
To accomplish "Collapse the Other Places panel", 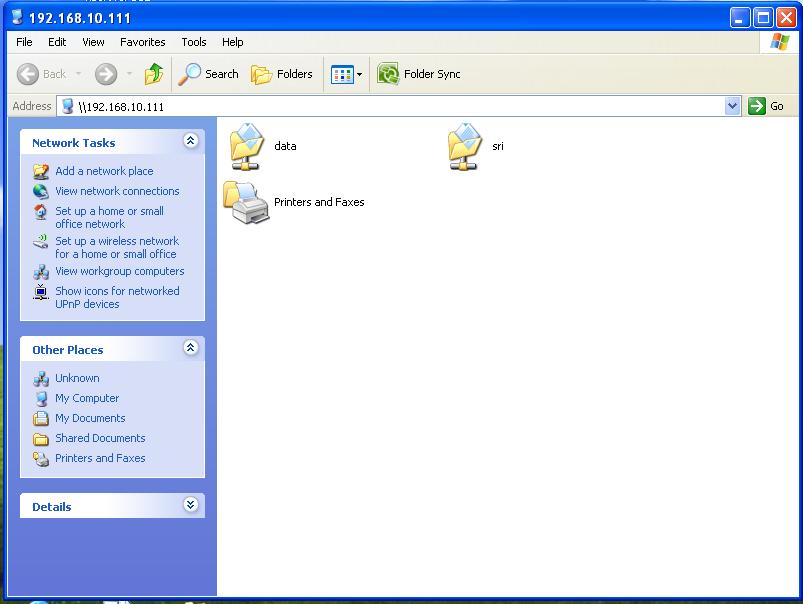I will 191,348.
